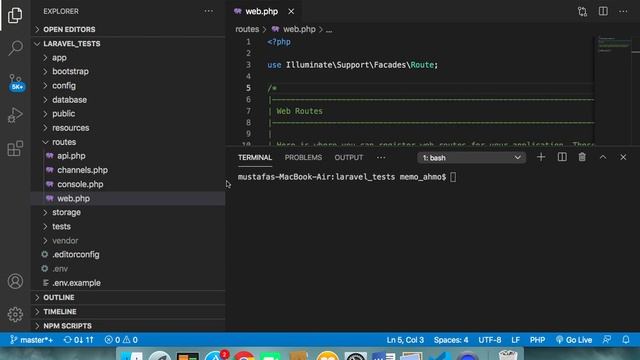Open notifications bell in status bar
The height and width of the screenshot is (360, 640).
pos(626,340)
